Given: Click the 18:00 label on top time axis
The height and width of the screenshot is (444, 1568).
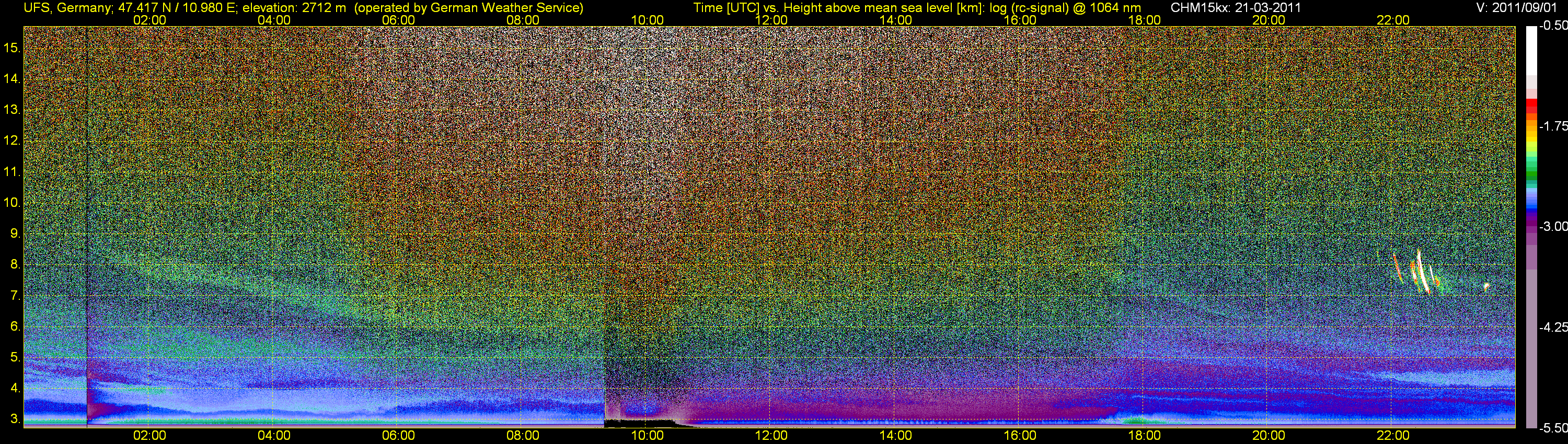Looking at the screenshot, I should tap(1144, 20).
